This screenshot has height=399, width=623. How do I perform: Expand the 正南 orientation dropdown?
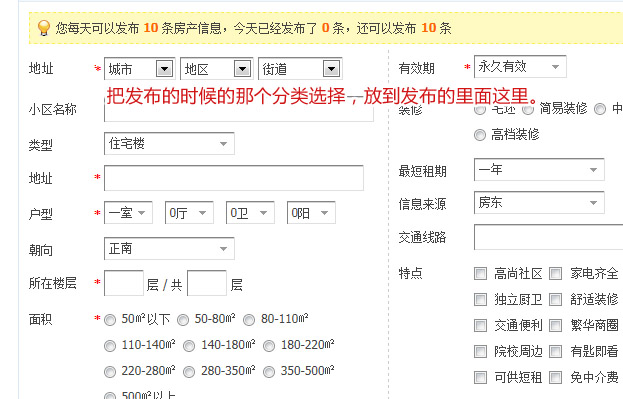pyautogui.click(x=169, y=249)
